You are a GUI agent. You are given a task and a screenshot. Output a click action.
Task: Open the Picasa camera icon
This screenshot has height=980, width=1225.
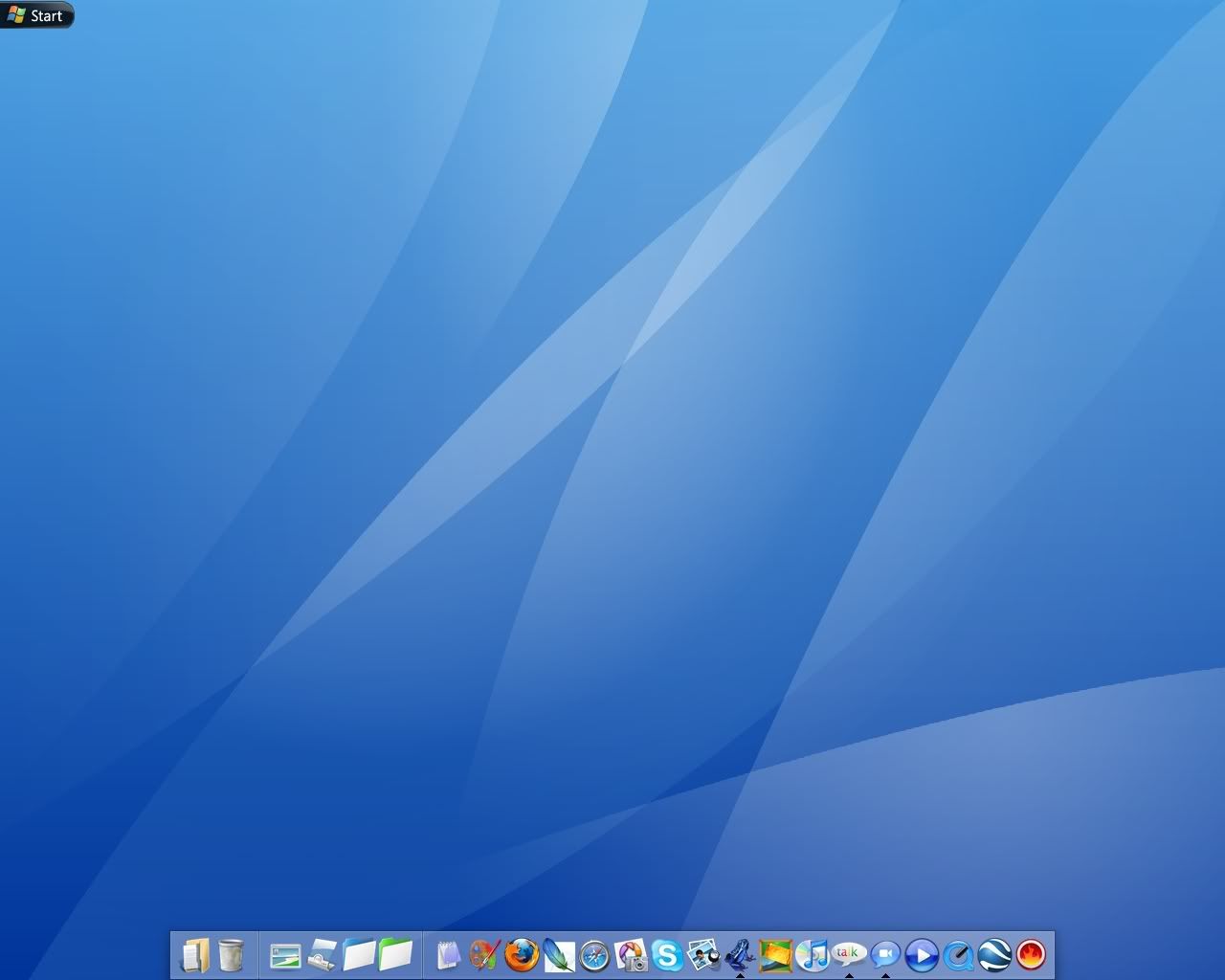631,955
